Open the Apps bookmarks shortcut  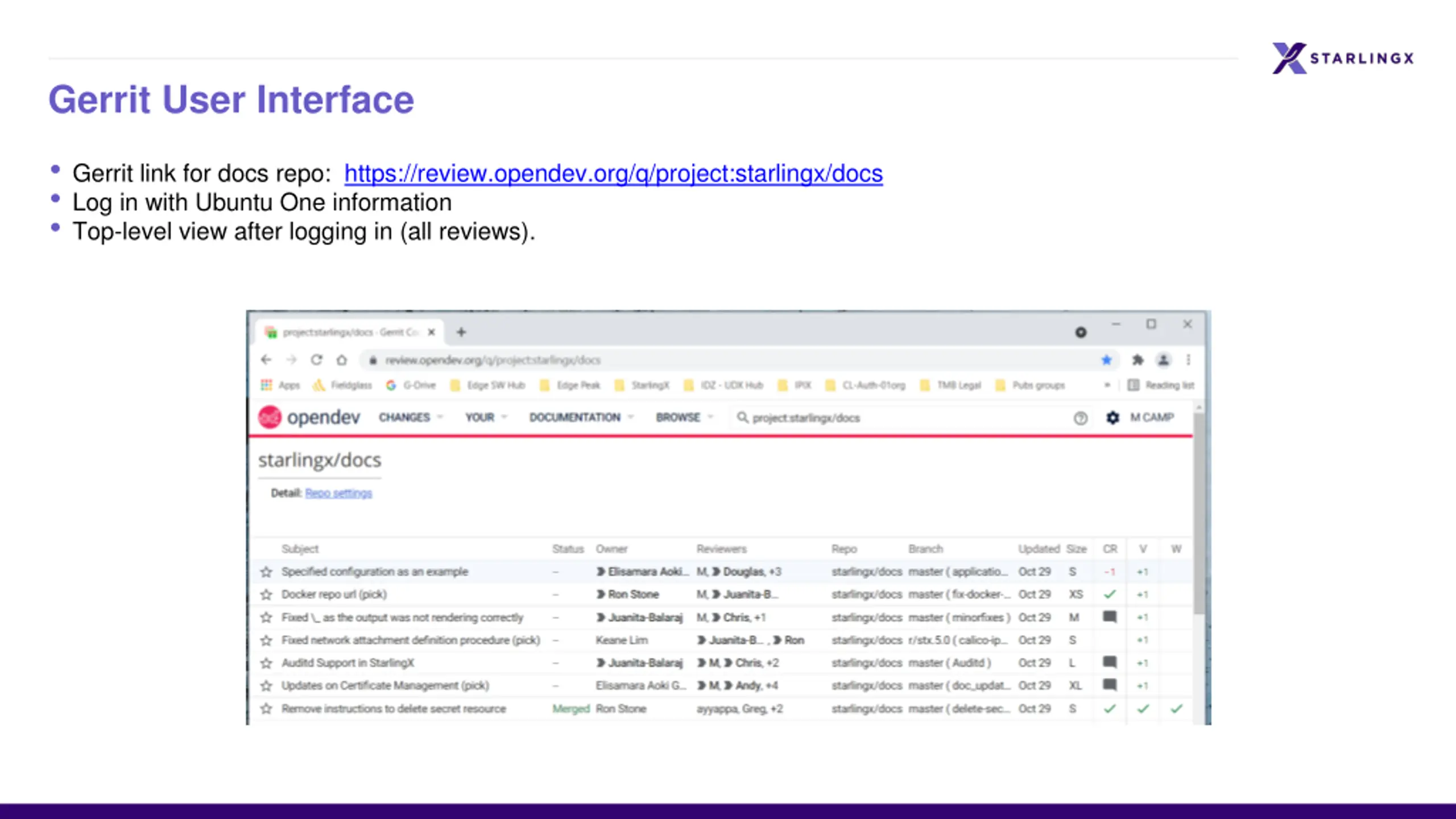pyautogui.click(x=280, y=386)
